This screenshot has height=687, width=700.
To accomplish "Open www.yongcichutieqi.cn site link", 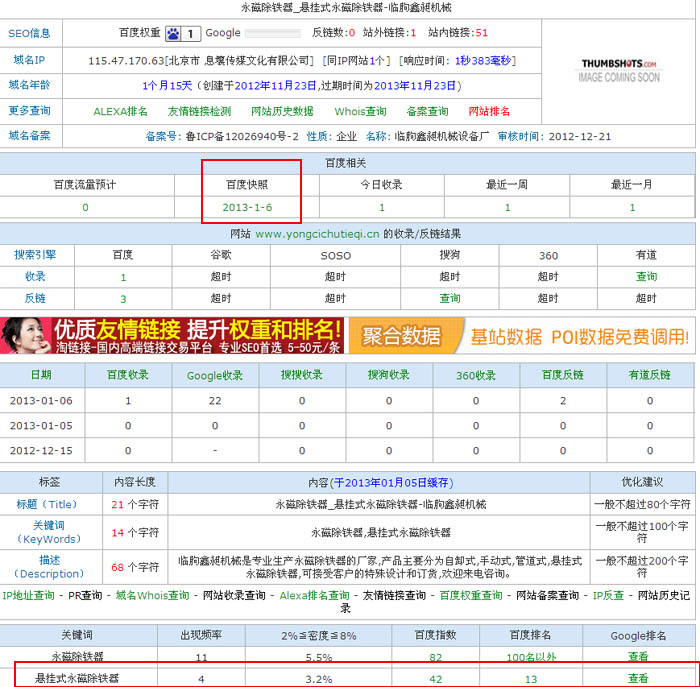I will pyautogui.click(x=317, y=234).
